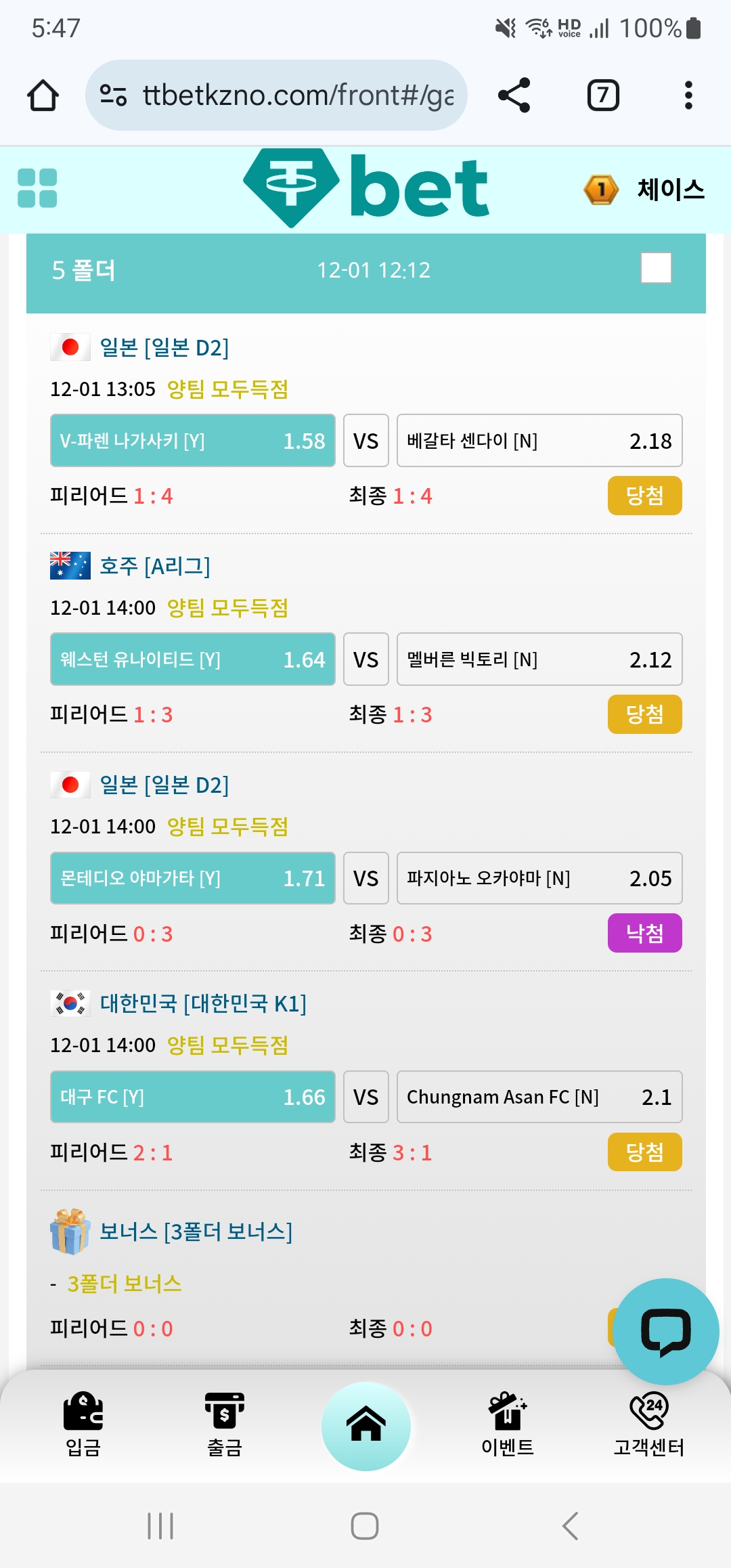Tap the Android back navigation arrow
The image size is (731, 1568).
(x=571, y=1526)
